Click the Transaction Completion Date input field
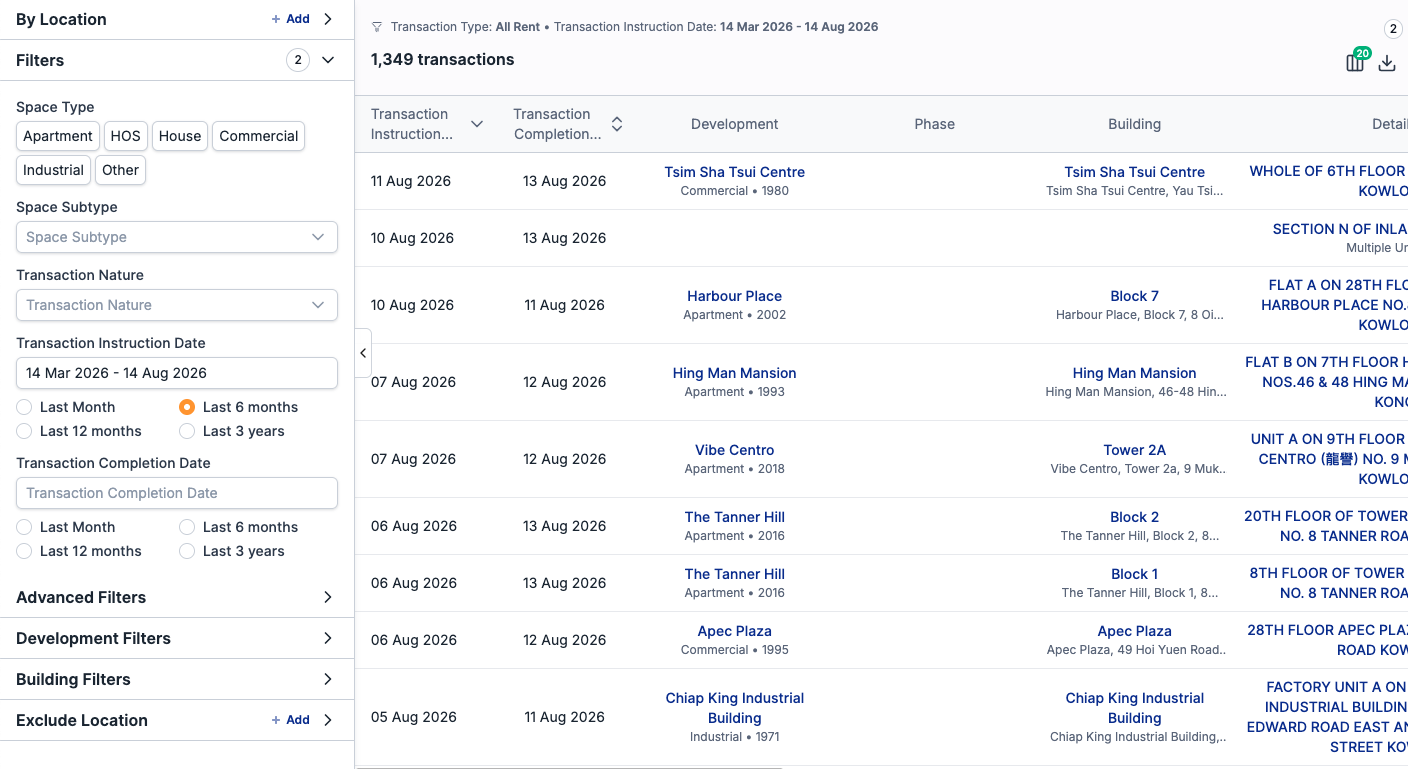1408x769 pixels. coord(177,493)
